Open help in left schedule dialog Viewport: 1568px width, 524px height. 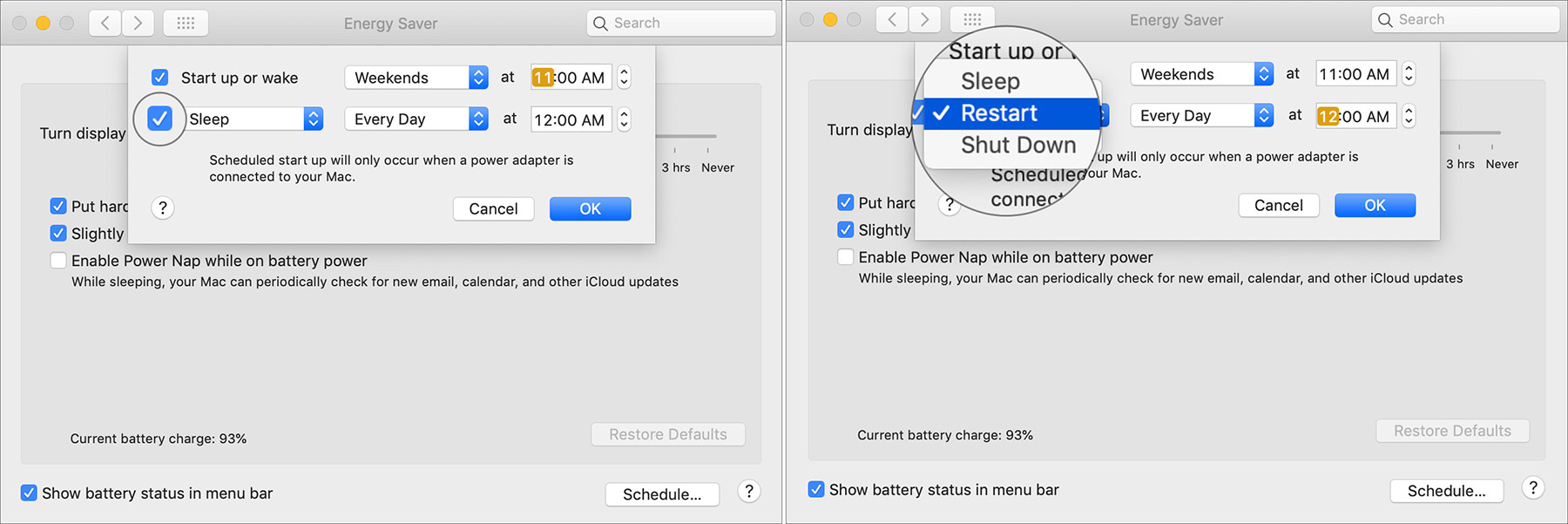(x=163, y=208)
